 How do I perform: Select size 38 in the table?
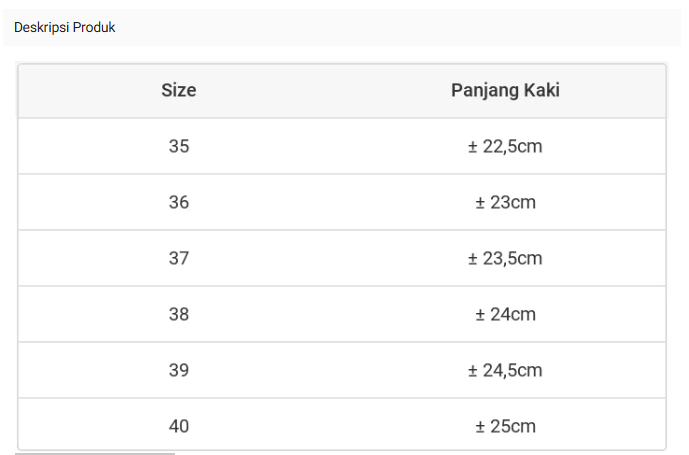pyautogui.click(x=179, y=315)
